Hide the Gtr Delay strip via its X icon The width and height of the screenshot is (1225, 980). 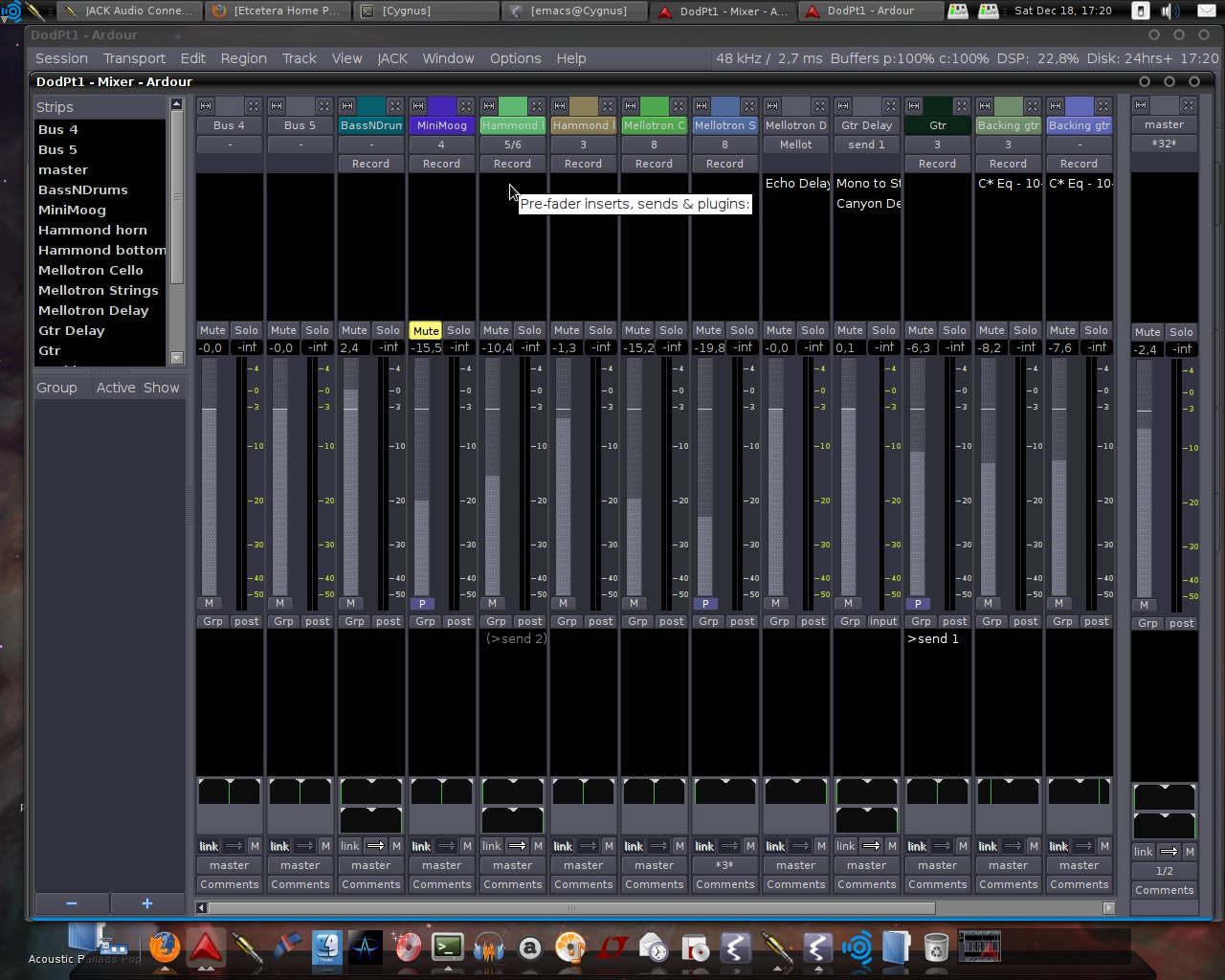click(x=890, y=105)
